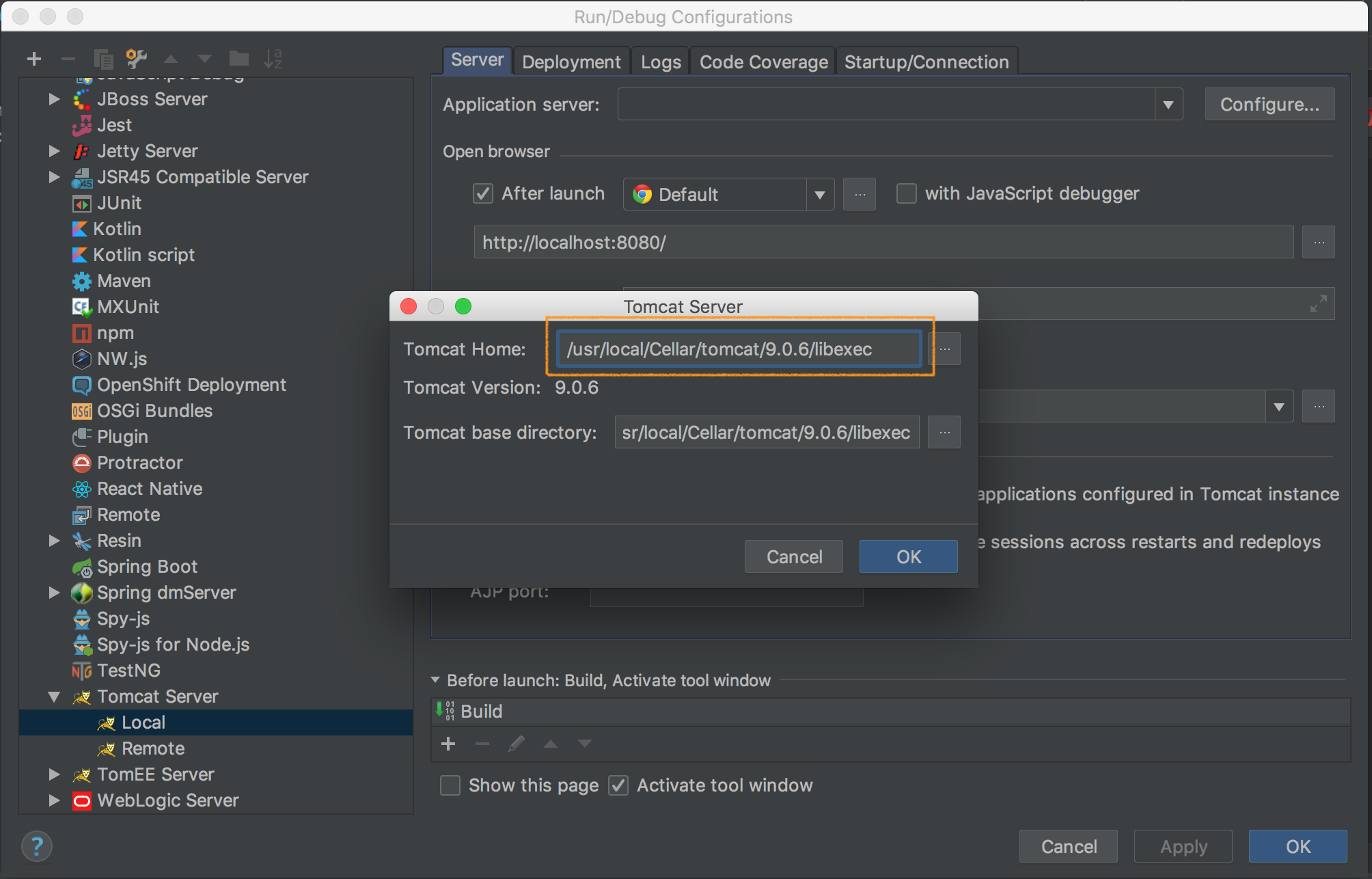The image size is (1372, 879).
Task: Open edit defaults wrench icon
Action: [x=137, y=59]
